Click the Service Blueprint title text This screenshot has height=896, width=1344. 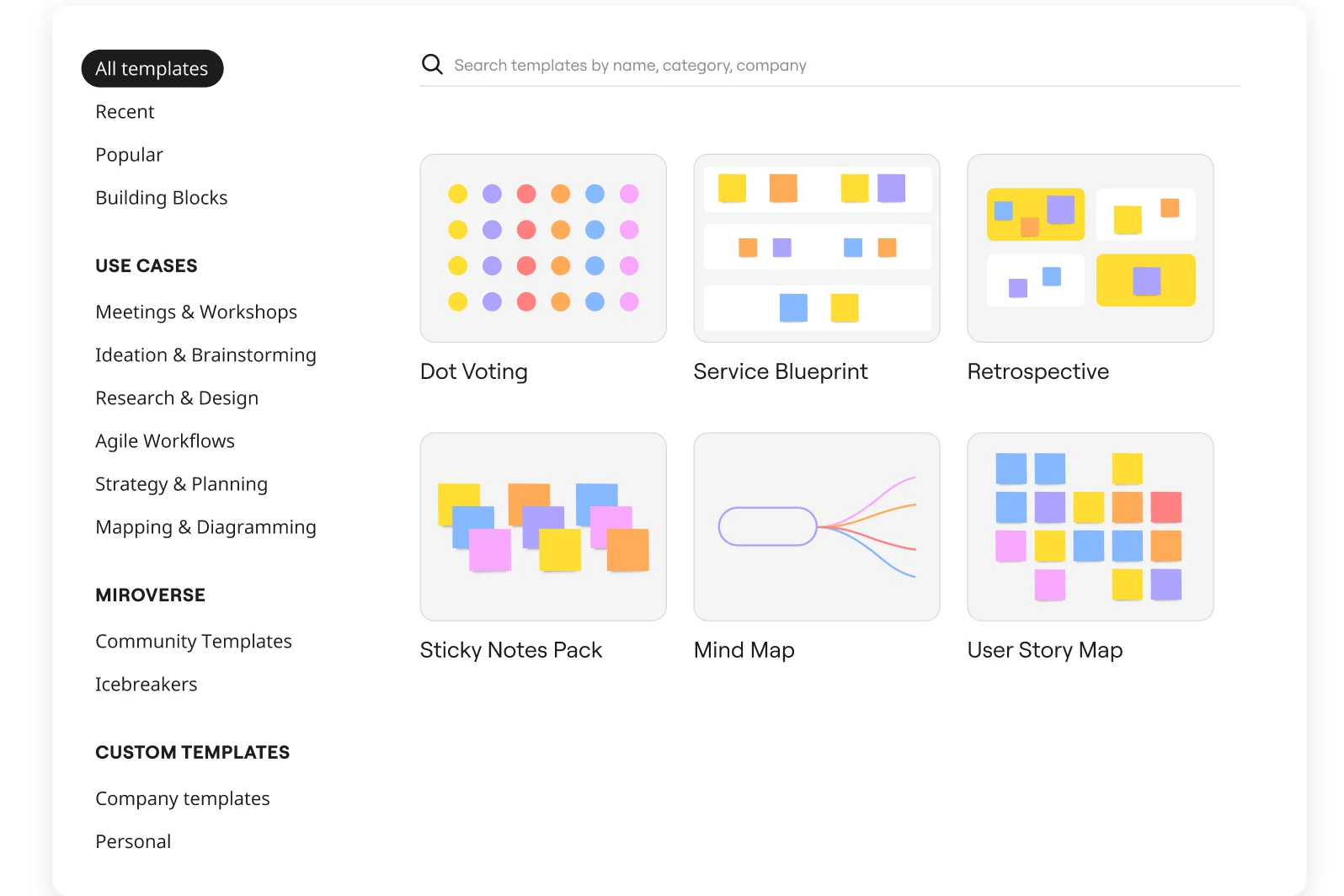(781, 372)
